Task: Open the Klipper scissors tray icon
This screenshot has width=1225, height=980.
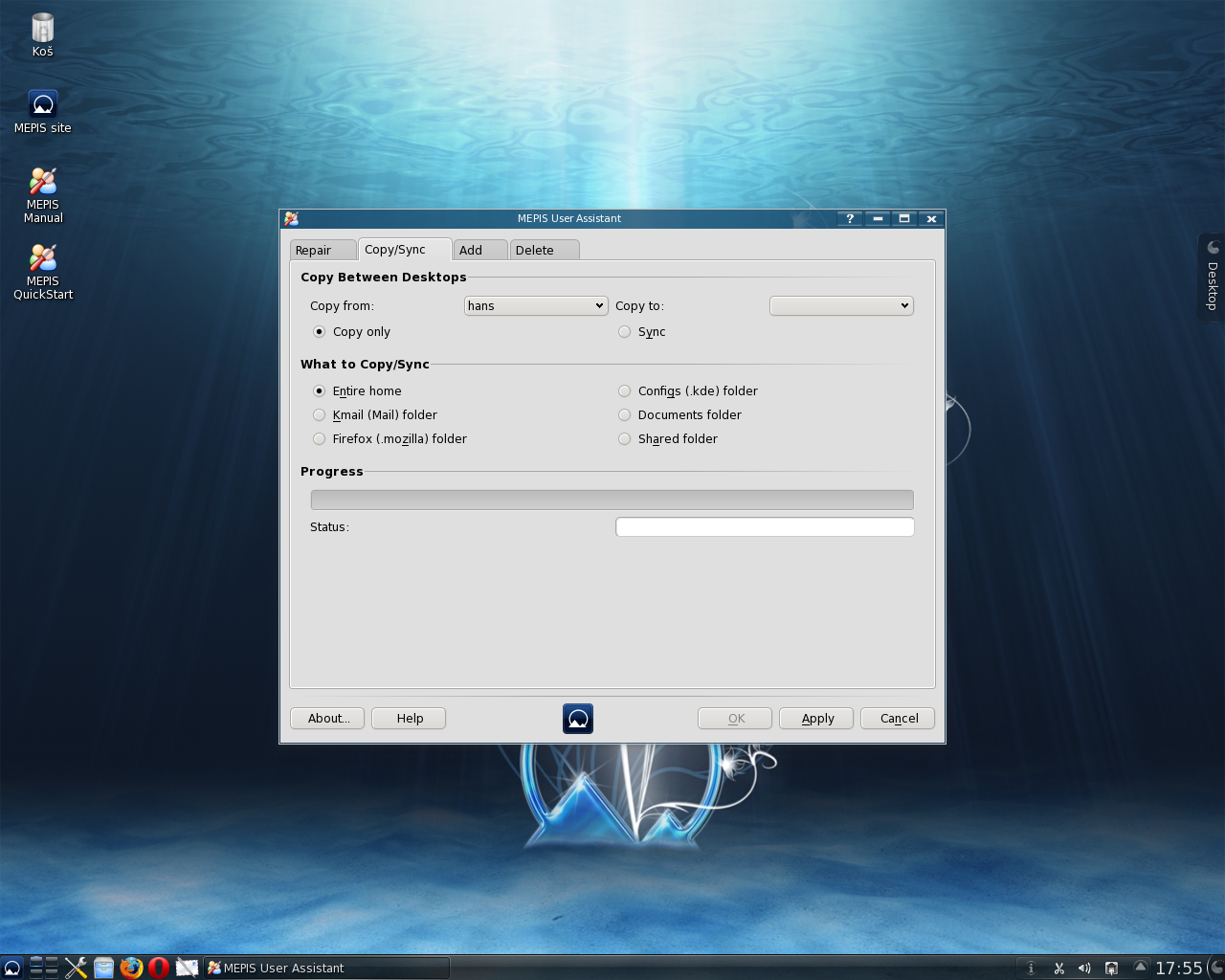Action: (1058, 968)
